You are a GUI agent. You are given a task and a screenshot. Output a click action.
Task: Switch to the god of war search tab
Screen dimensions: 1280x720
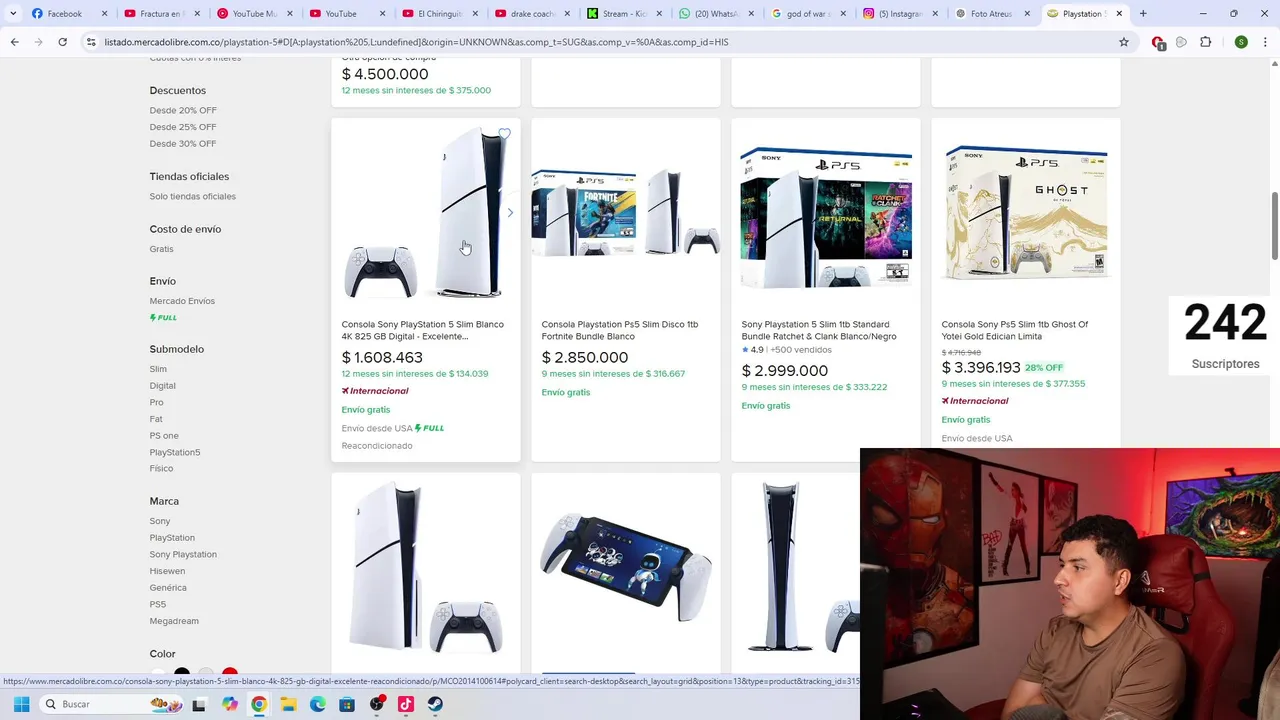point(808,14)
